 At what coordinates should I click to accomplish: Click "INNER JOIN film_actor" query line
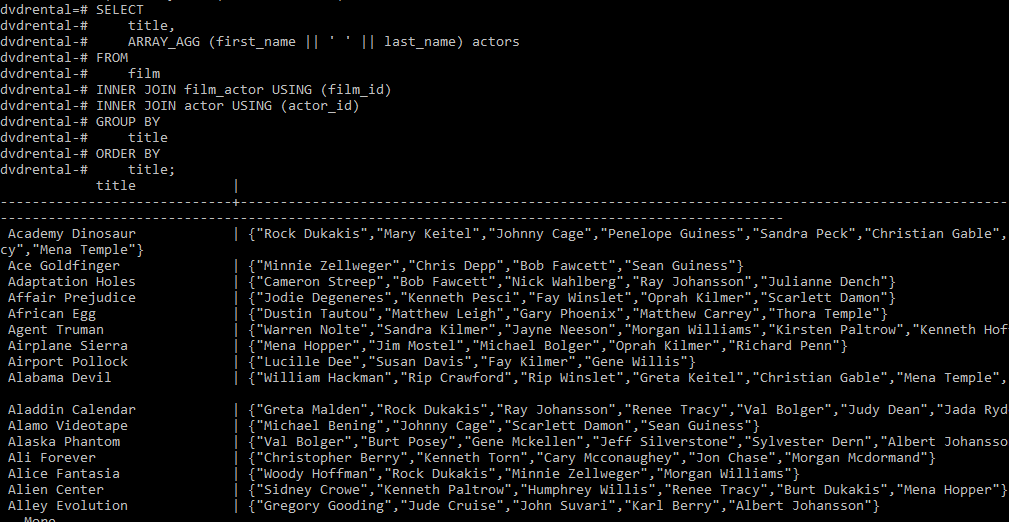click(243, 89)
